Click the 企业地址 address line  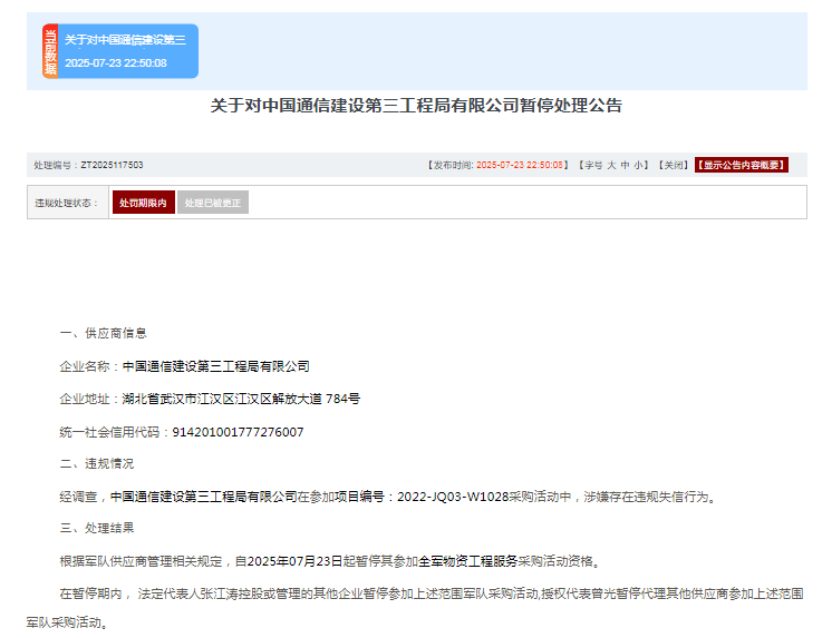[210, 399]
